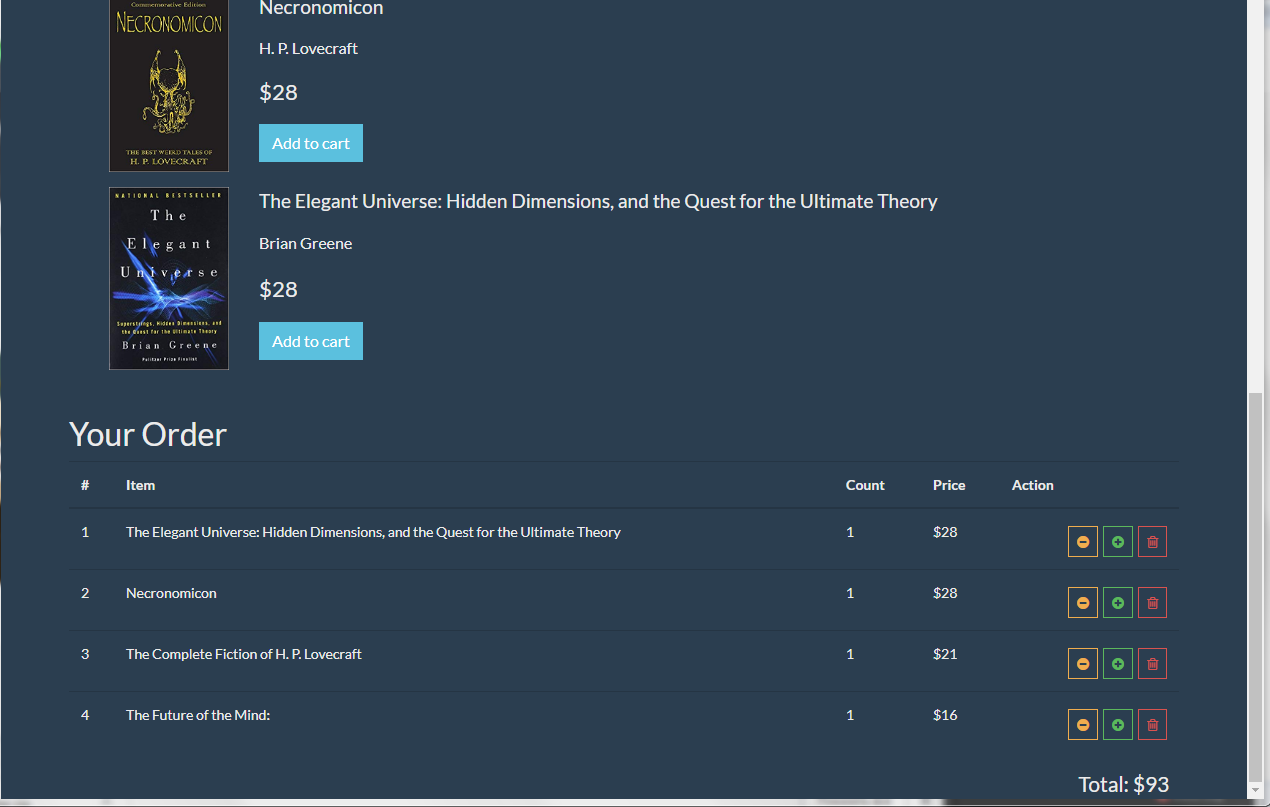The image size is (1270, 807).
Task: Click the Item column header
Action: point(140,485)
